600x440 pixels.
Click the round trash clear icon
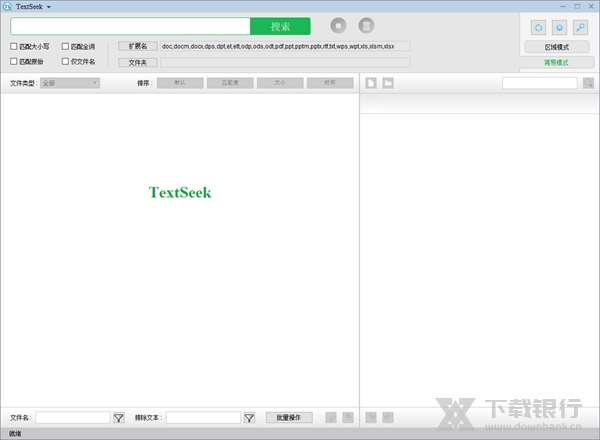pos(366,26)
